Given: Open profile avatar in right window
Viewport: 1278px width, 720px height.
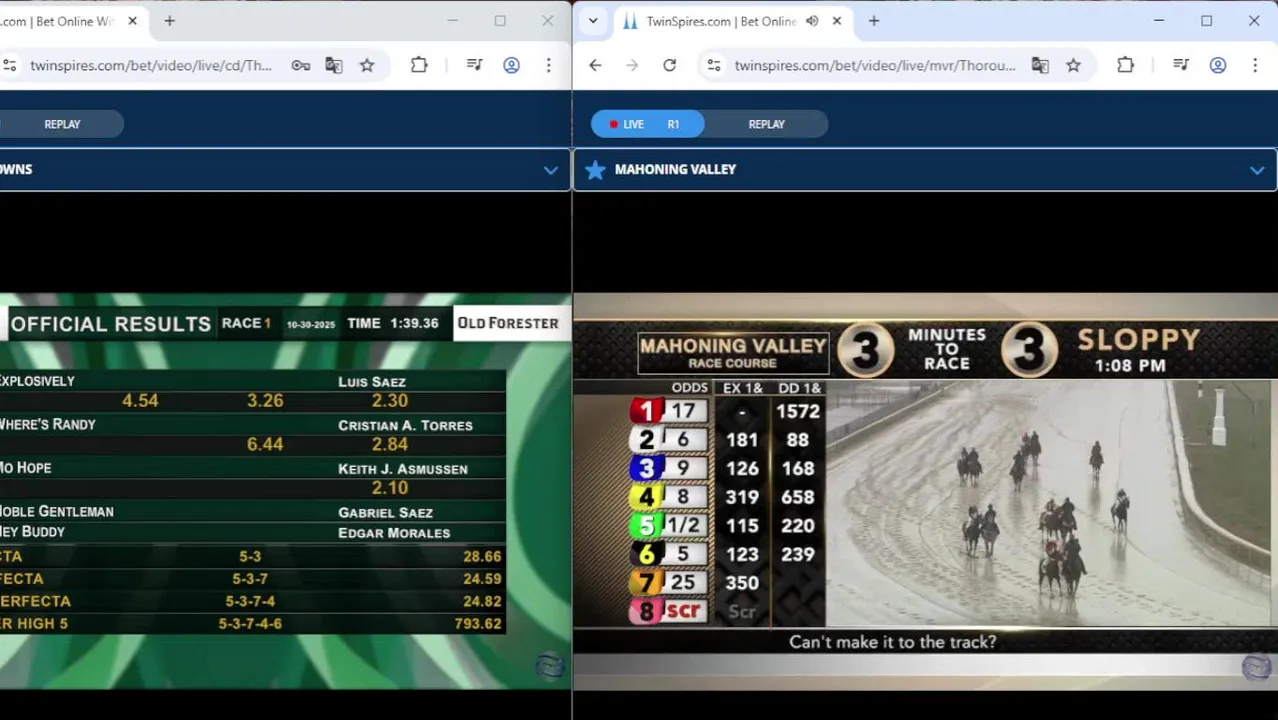Looking at the screenshot, I should (x=1217, y=65).
